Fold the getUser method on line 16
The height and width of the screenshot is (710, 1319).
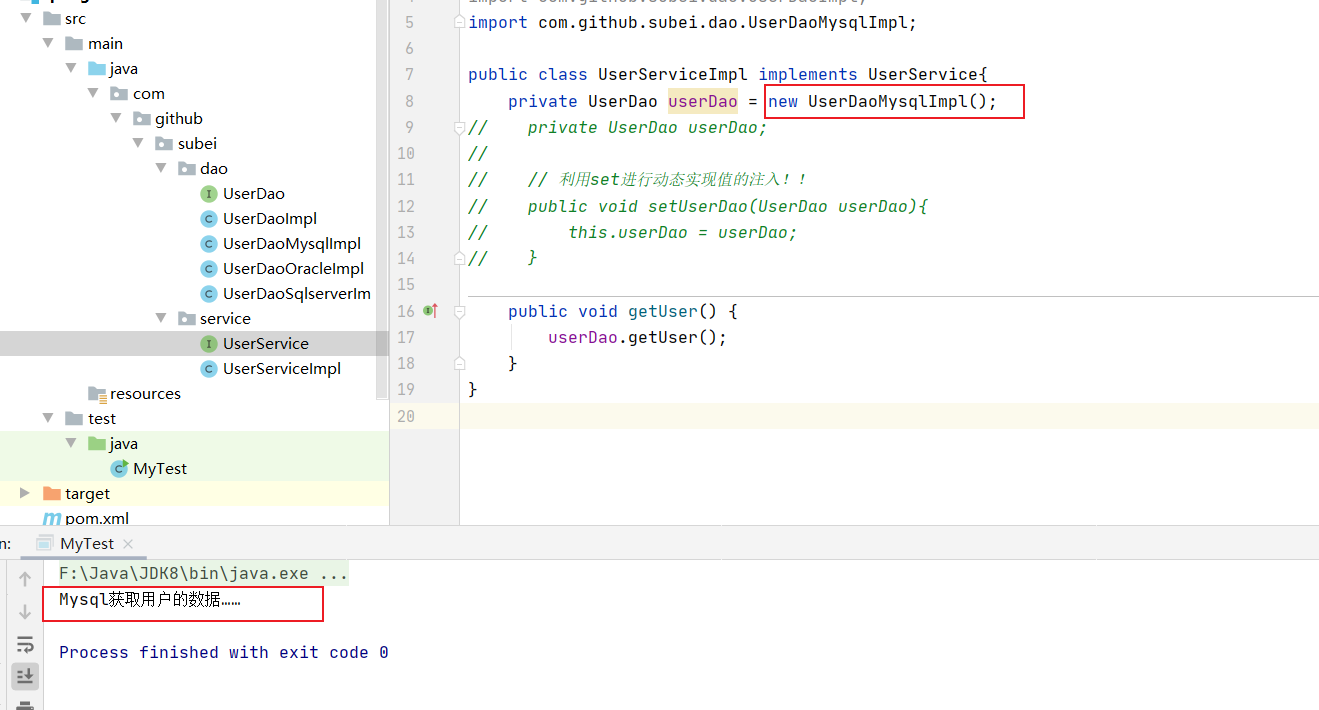(x=459, y=311)
